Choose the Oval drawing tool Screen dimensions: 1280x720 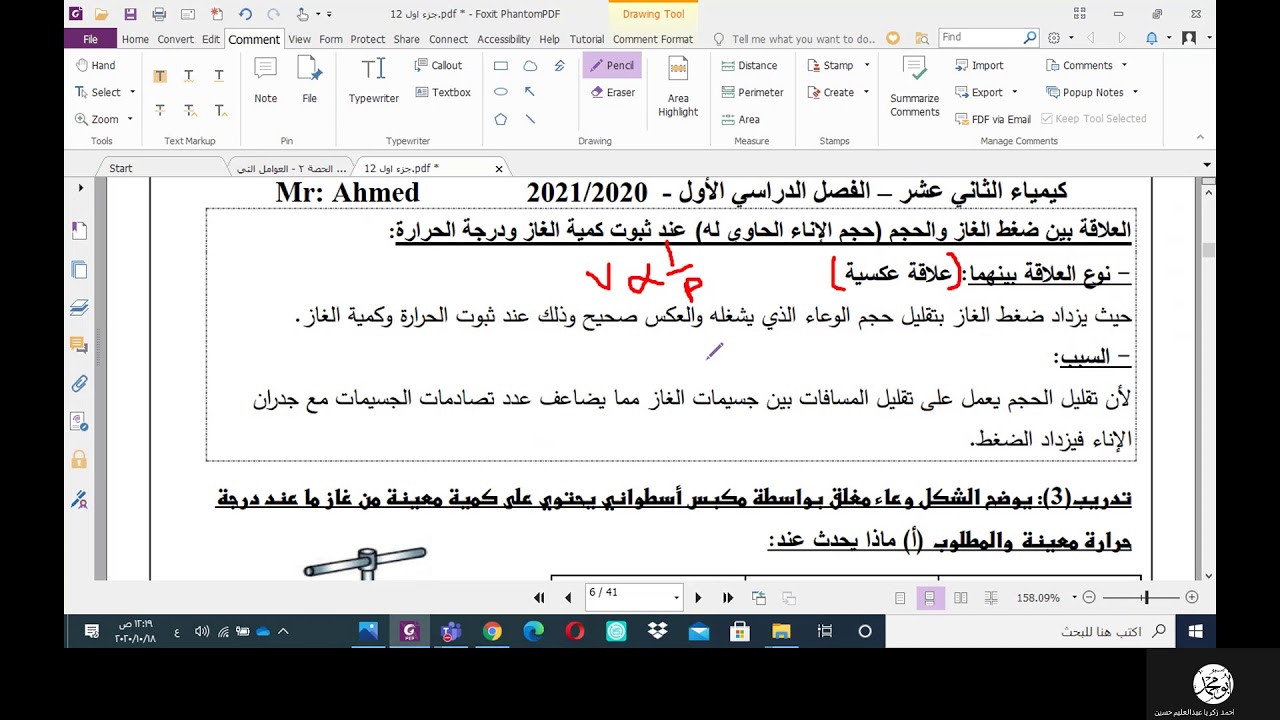(500, 92)
